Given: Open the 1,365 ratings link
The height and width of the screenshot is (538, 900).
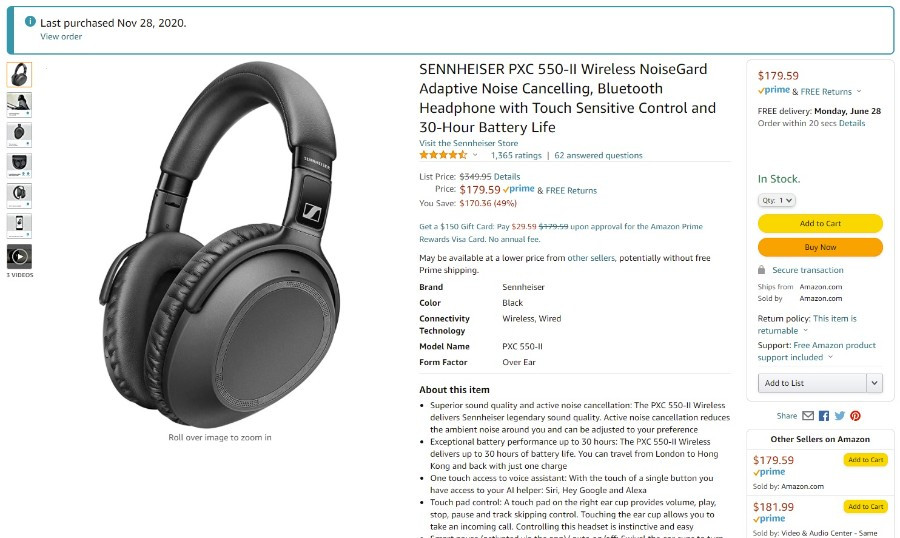Looking at the screenshot, I should click(x=516, y=155).
